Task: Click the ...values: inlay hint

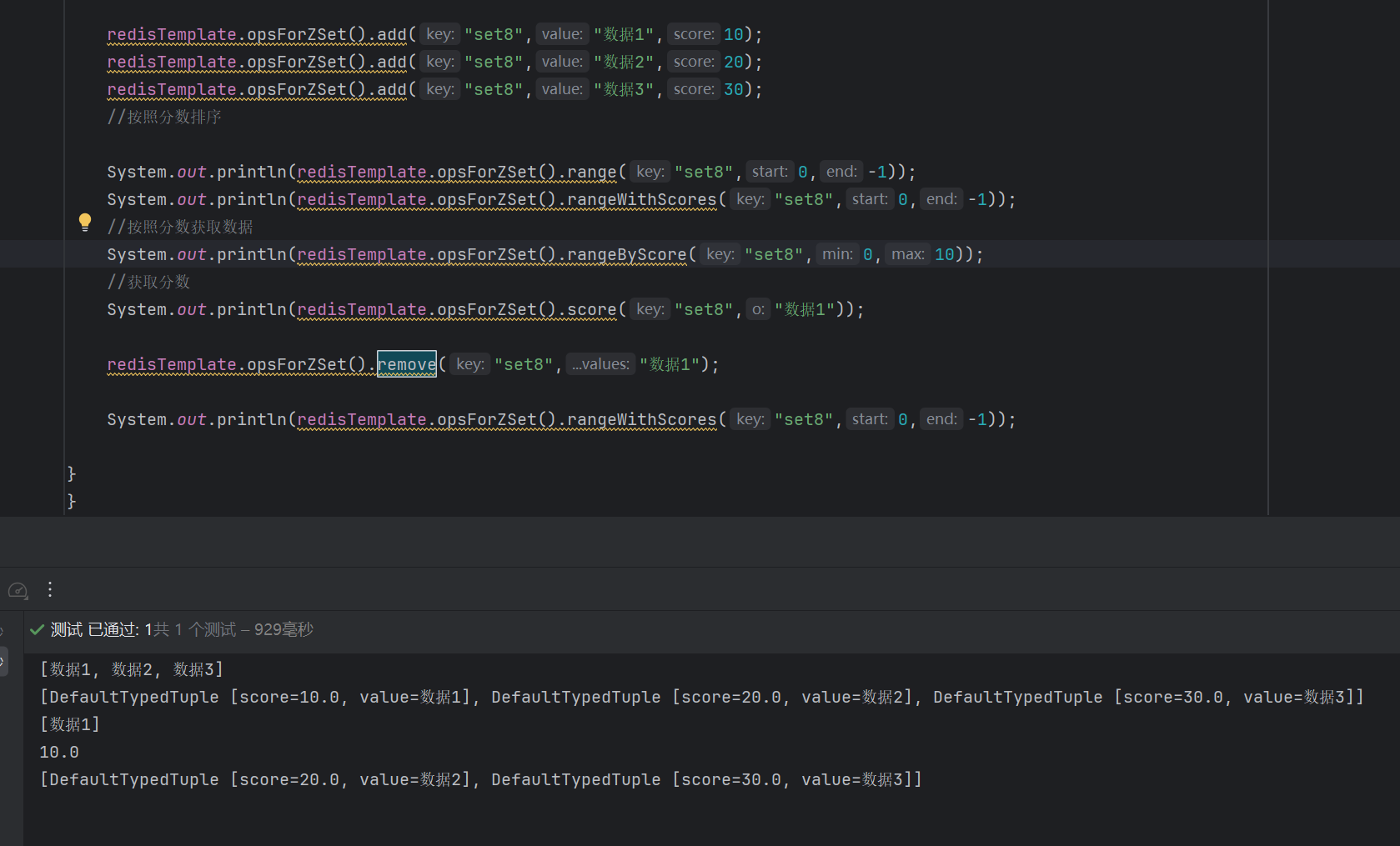Action: (600, 364)
